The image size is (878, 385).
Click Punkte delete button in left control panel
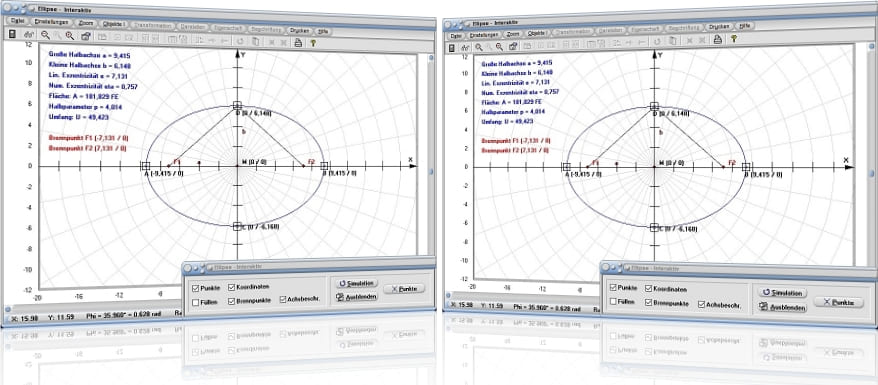404,289
